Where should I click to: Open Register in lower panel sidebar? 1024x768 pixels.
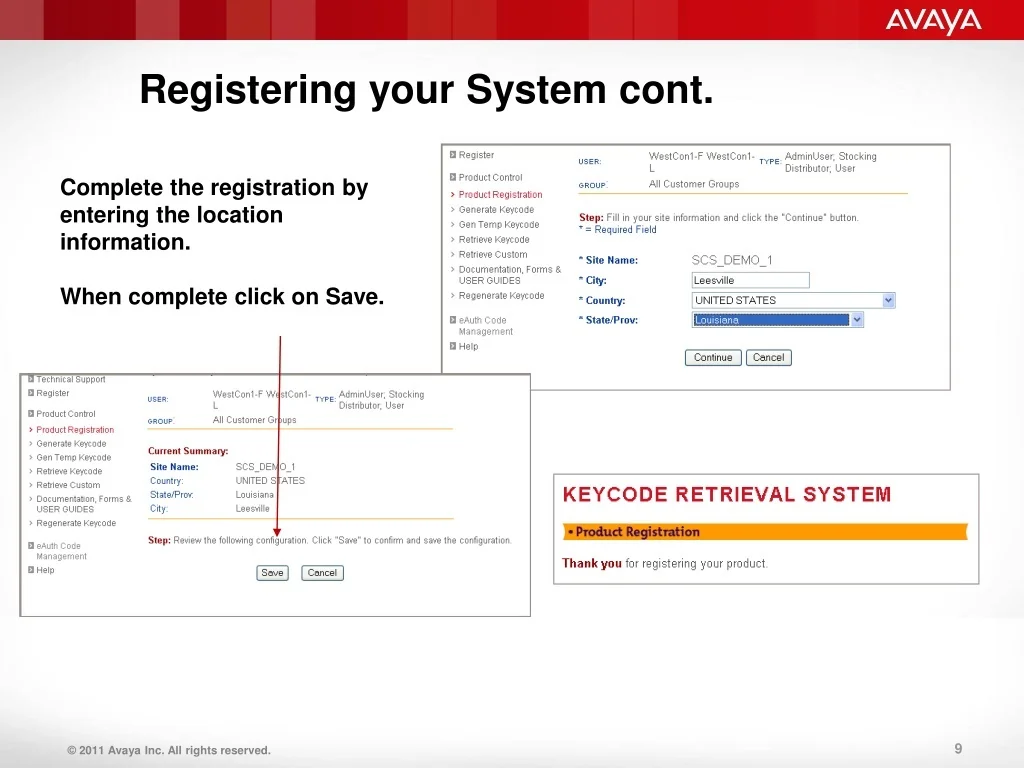53,392
